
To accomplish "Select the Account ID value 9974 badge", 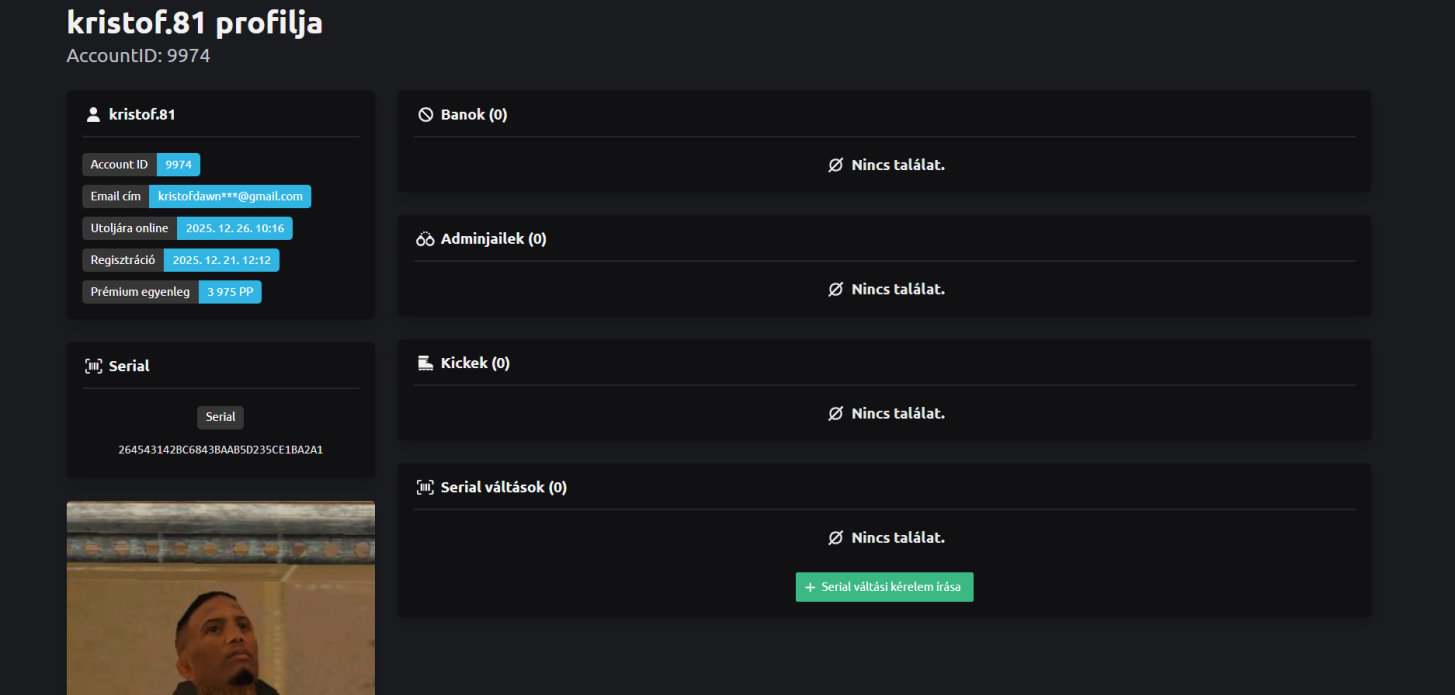I will coord(178,164).
